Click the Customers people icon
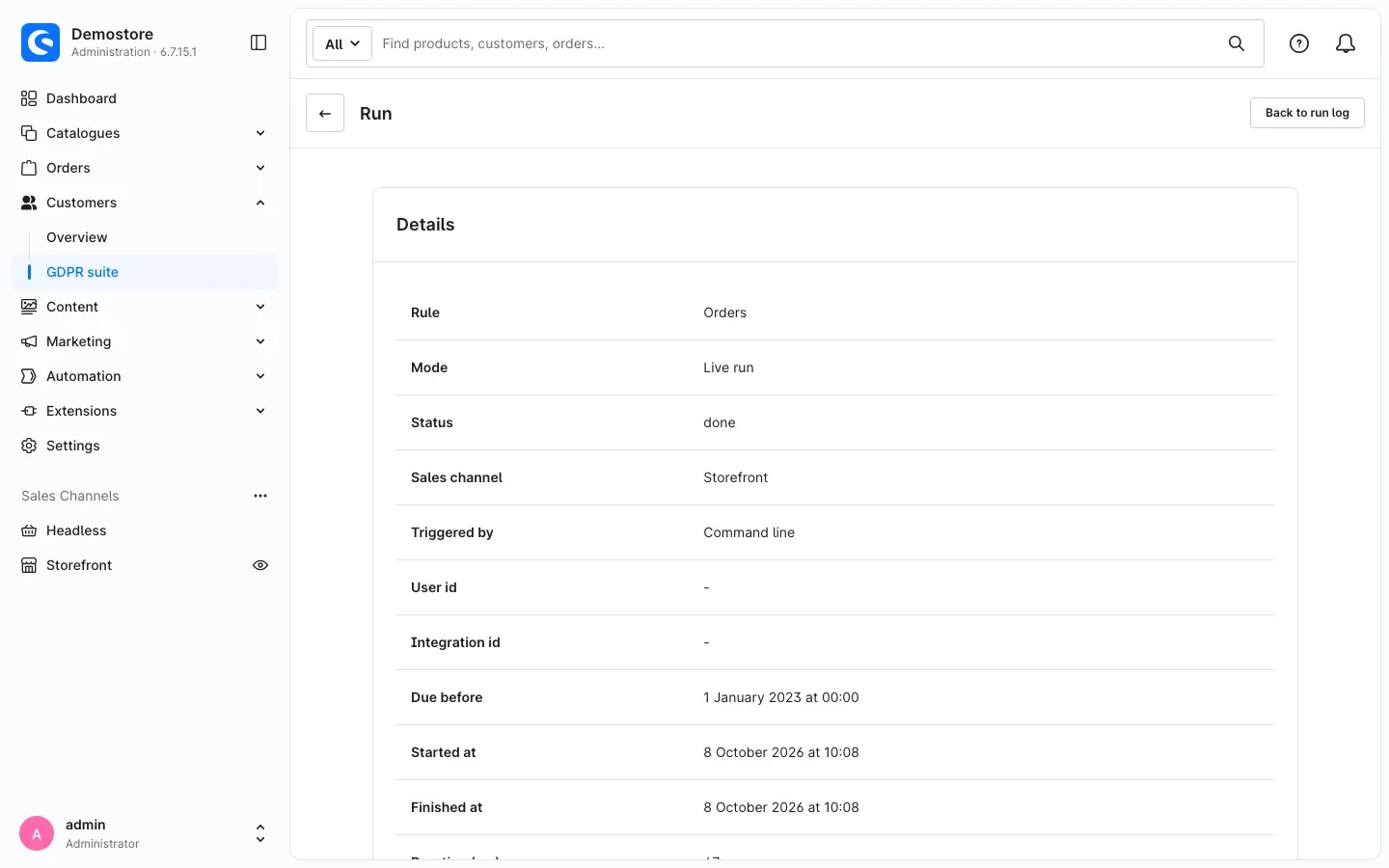The height and width of the screenshot is (868, 1389). [x=29, y=203]
